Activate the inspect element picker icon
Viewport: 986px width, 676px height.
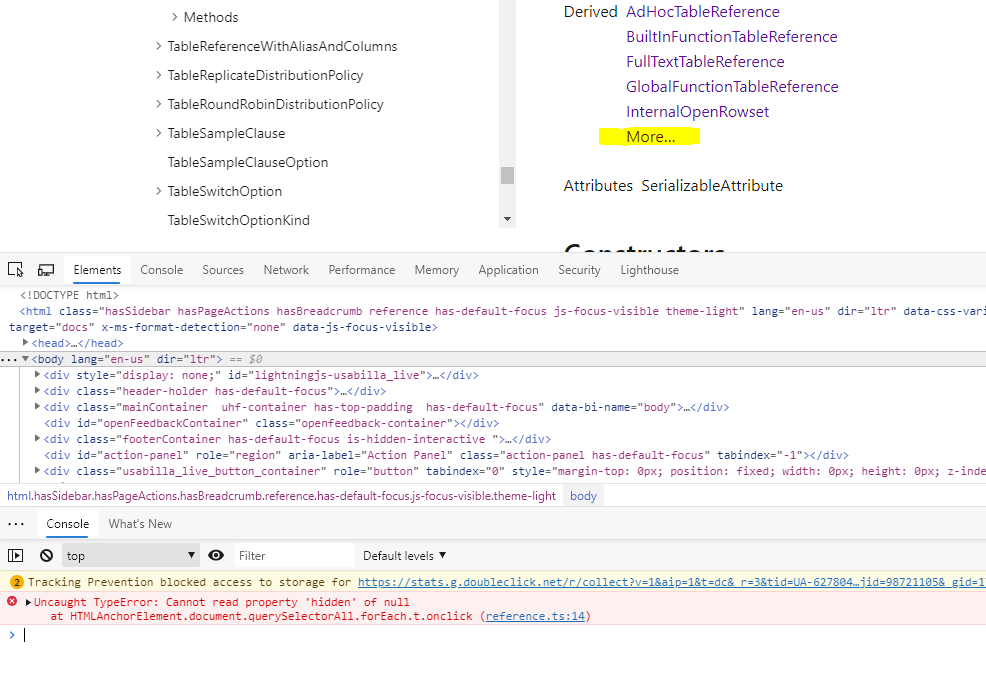click(x=16, y=270)
